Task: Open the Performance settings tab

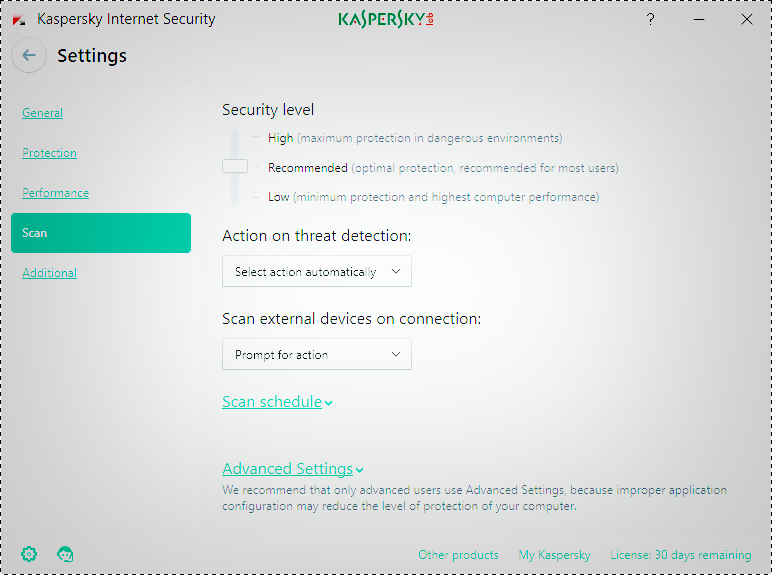Action: [55, 193]
